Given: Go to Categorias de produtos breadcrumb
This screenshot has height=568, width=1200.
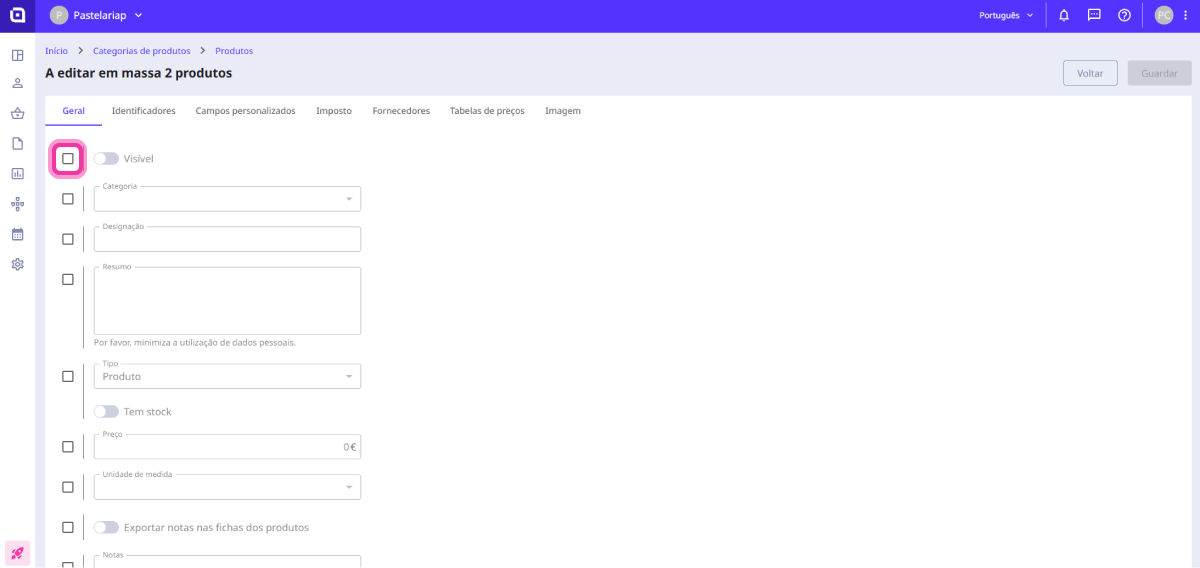Looking at the screenshot, I should 141,50.
